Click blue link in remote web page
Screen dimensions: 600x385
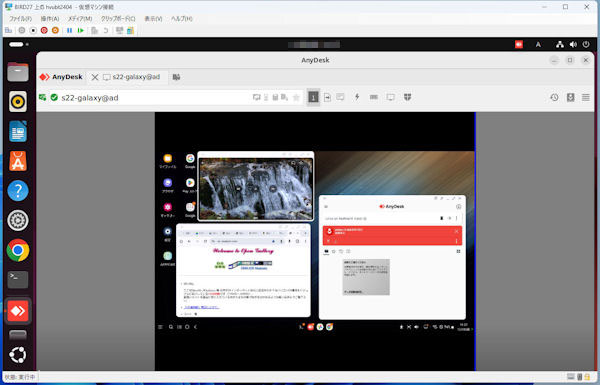[x=201, y=307]
